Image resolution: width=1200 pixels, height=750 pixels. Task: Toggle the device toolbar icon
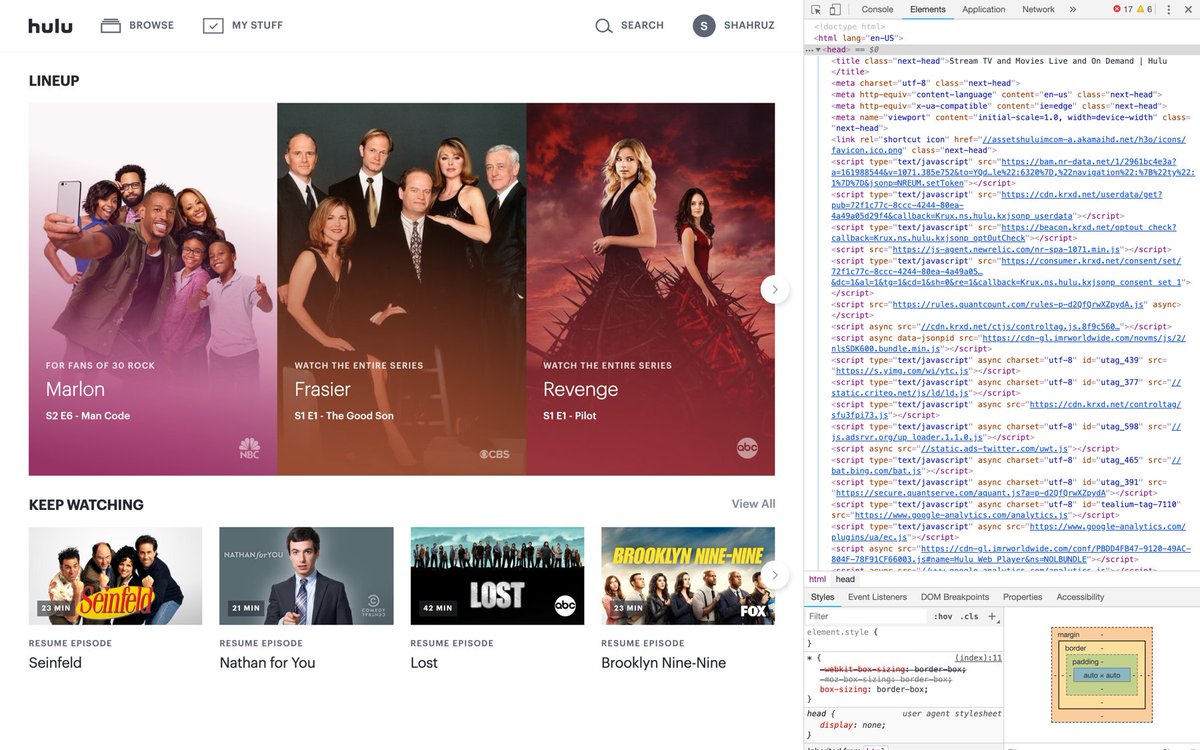[x=835, y=9]
